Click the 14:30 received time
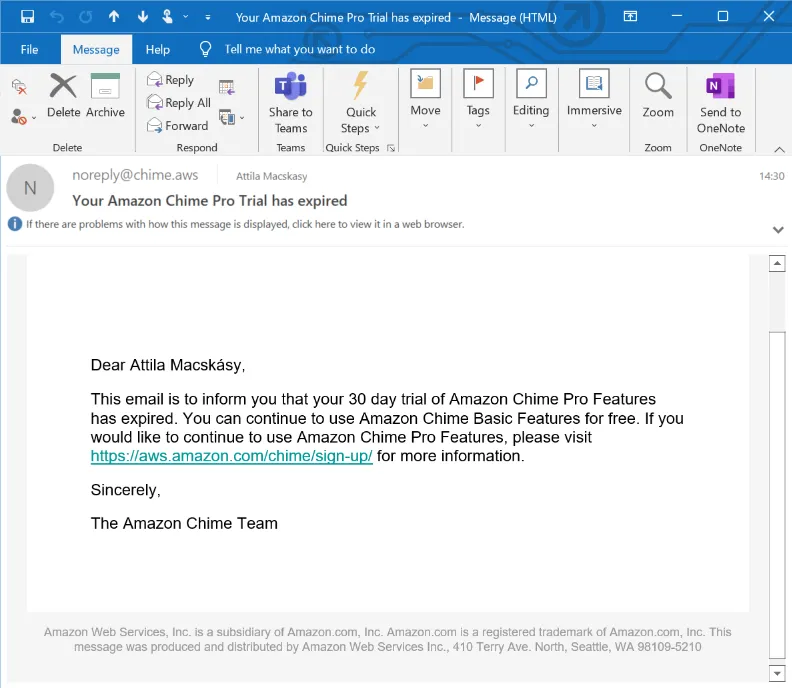The image size is (792, 688). pos(772,176)
